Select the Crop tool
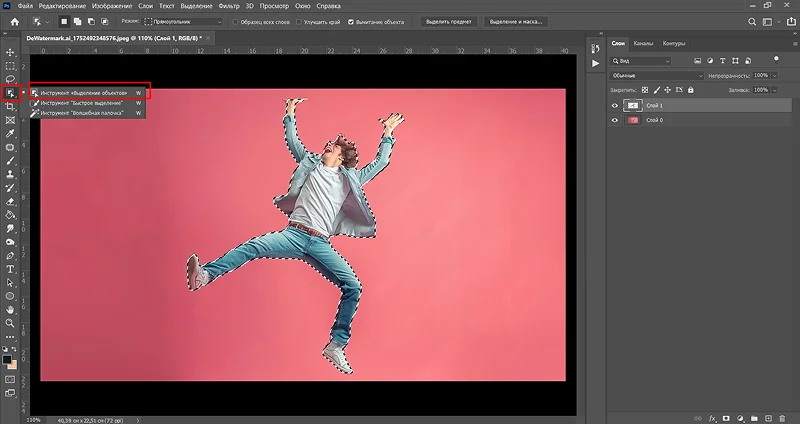Viewport: 800px width, 424px height. pos(10,107)
